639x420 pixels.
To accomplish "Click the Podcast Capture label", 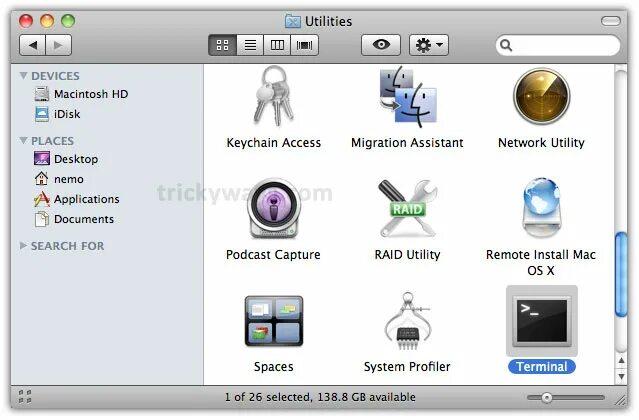I will [273, 255].
